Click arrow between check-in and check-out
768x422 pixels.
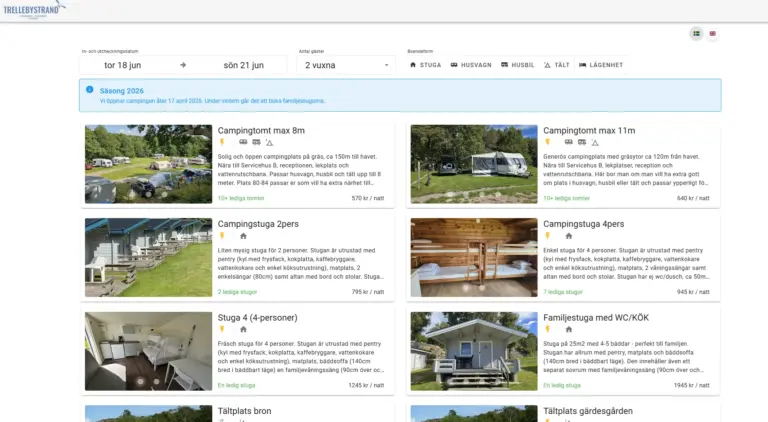click(183, 65)
